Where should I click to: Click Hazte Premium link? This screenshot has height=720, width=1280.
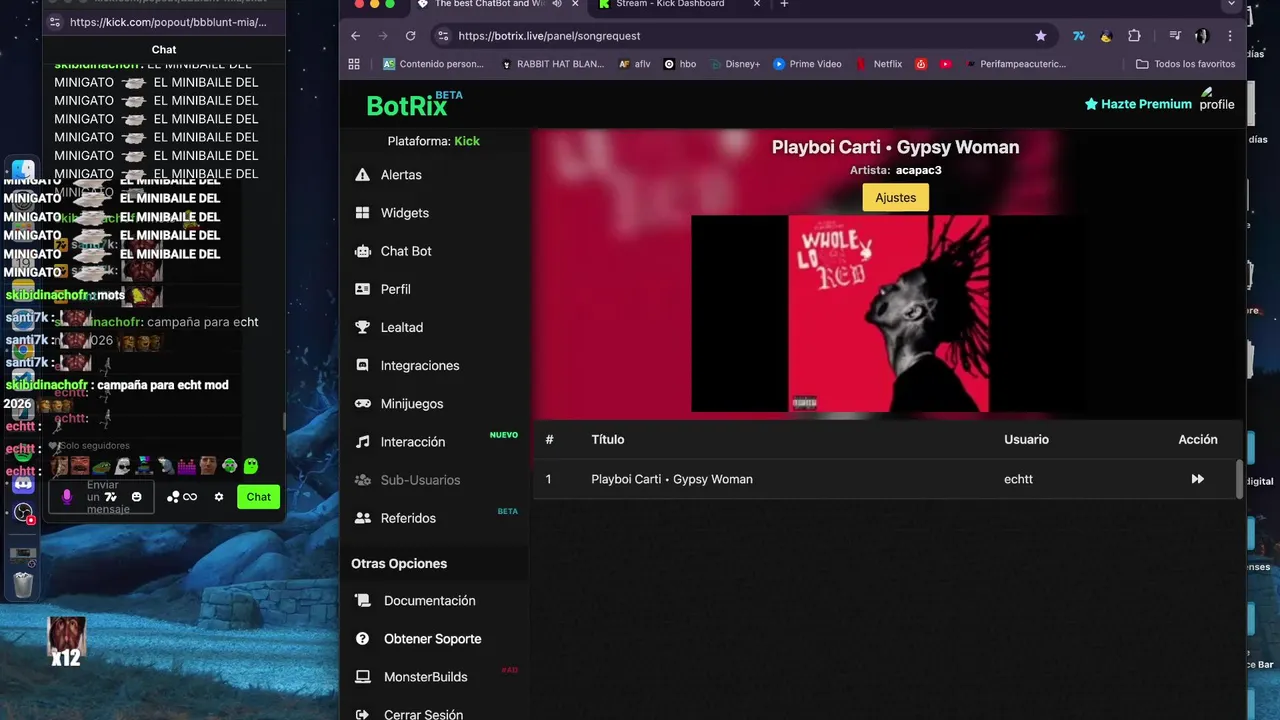[1138, 104]
